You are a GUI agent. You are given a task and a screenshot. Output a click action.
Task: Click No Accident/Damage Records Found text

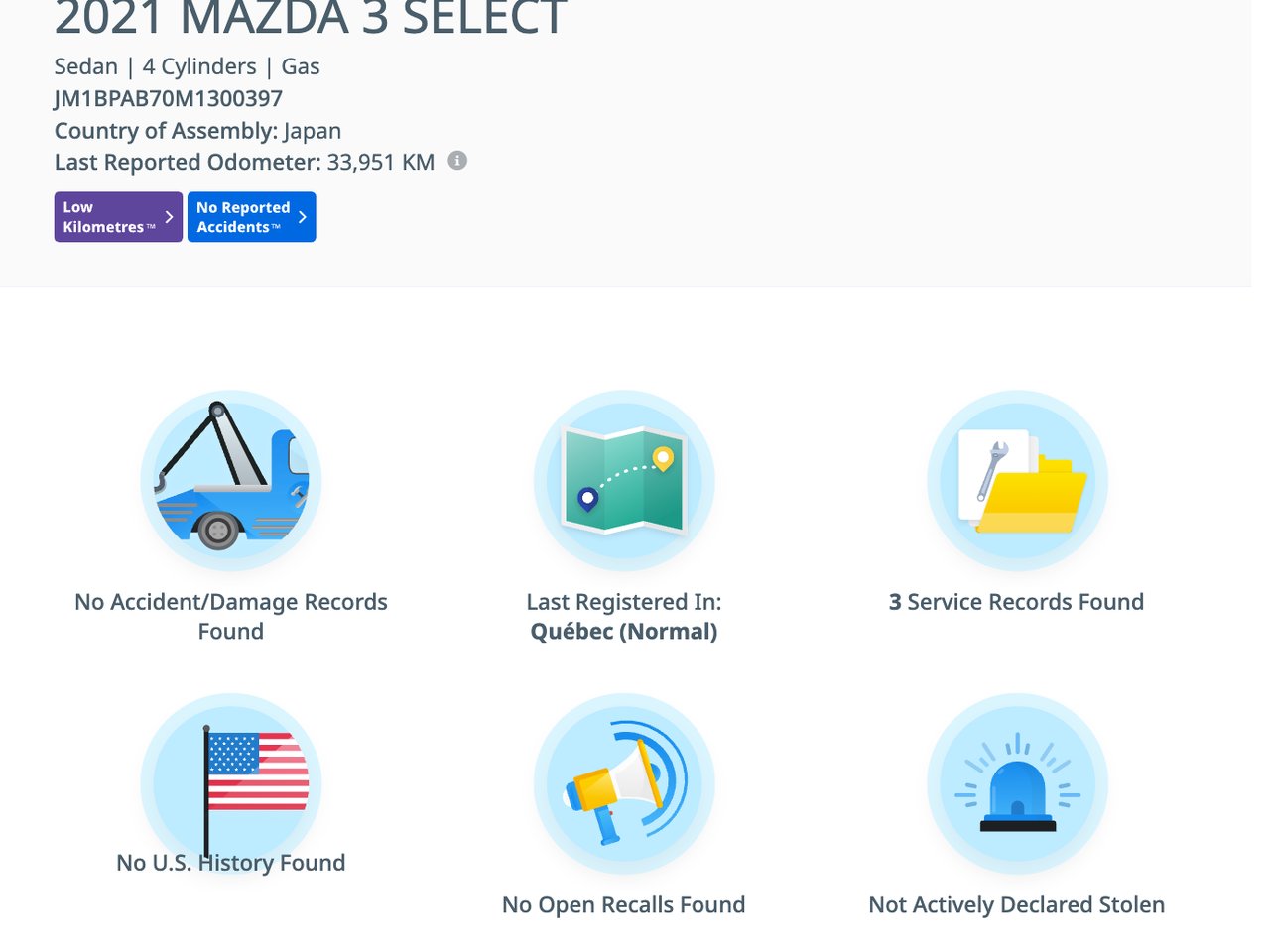pos(231,616)
